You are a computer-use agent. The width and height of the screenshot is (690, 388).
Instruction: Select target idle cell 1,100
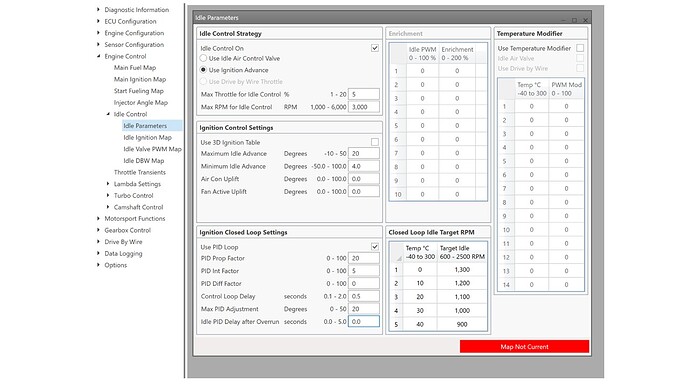[462, 297]
